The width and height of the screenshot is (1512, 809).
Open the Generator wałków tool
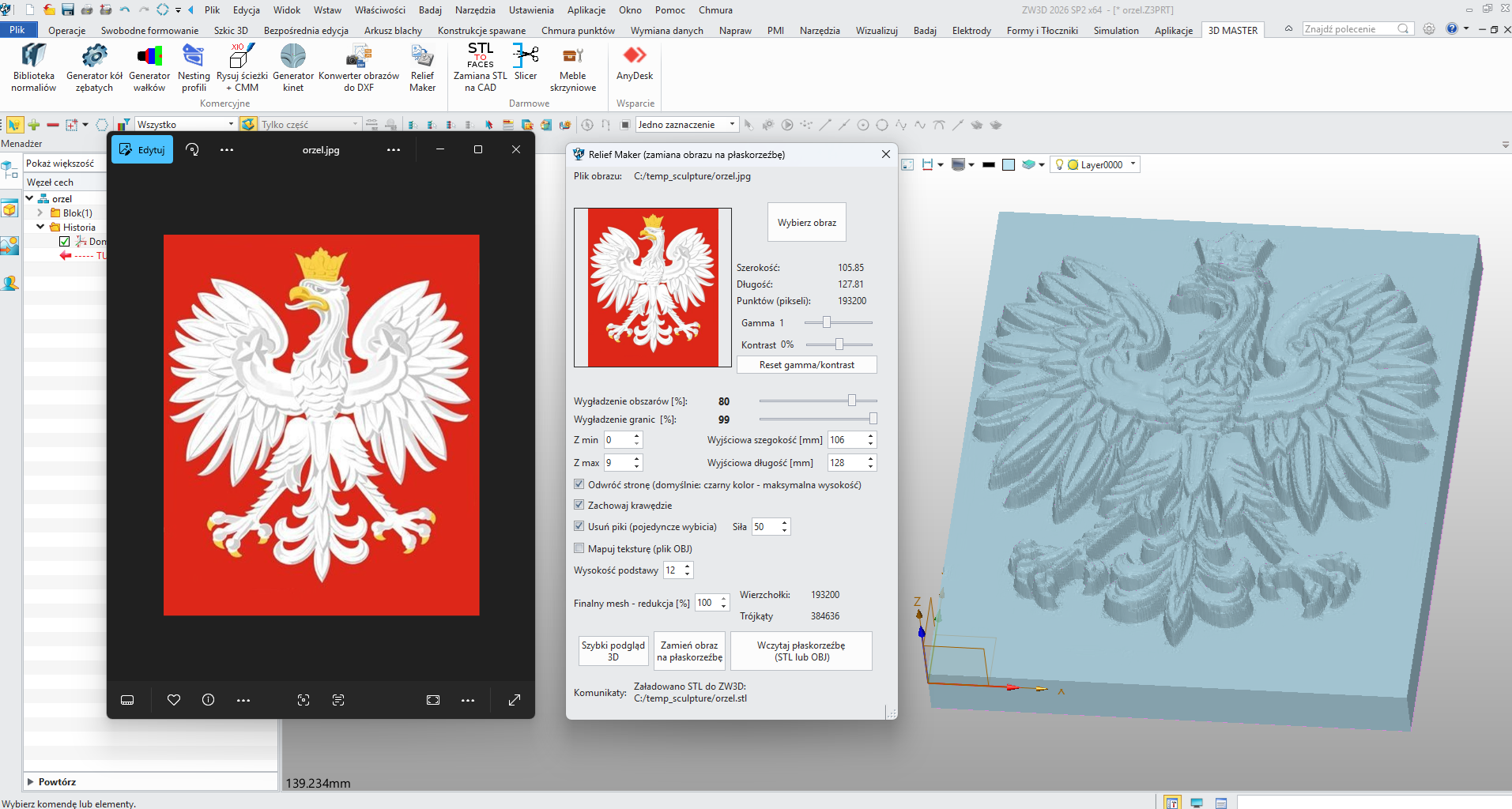149,67
